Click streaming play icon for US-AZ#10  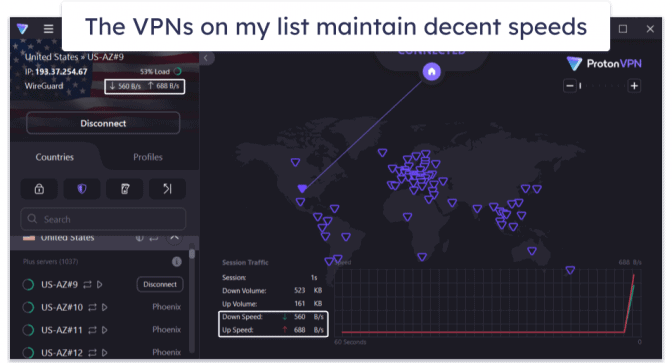[105, 307]
